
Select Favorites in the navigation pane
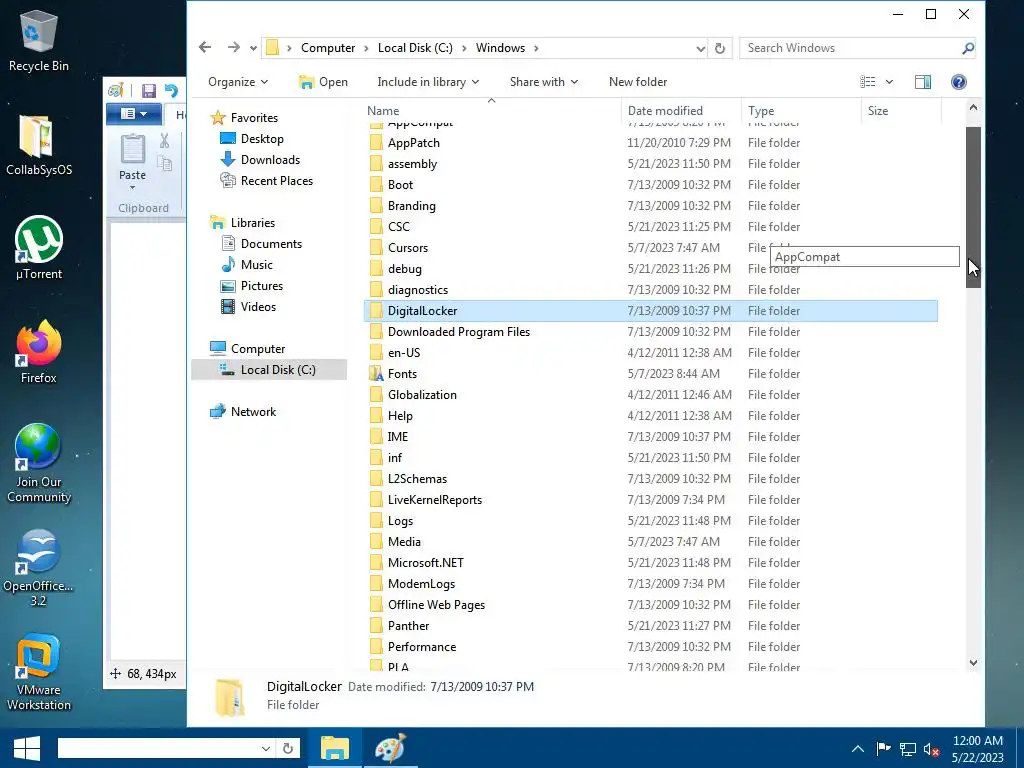coord(254,118)
